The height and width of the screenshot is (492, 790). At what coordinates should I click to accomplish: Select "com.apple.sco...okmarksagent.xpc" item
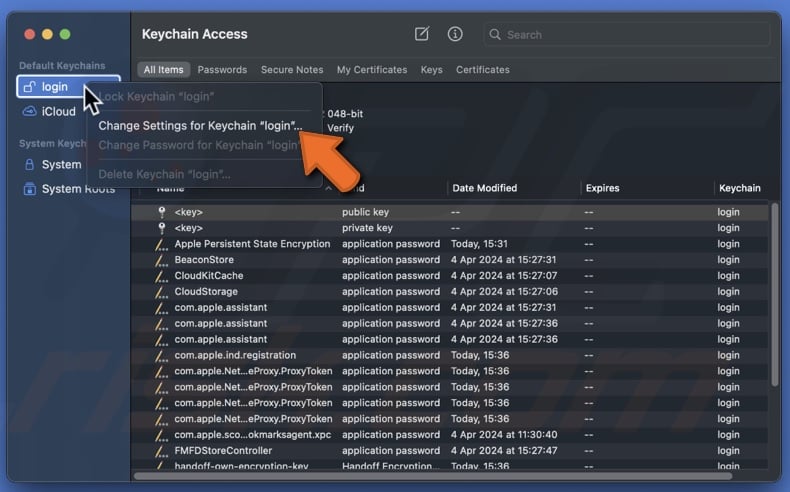[x=449, y=435]
